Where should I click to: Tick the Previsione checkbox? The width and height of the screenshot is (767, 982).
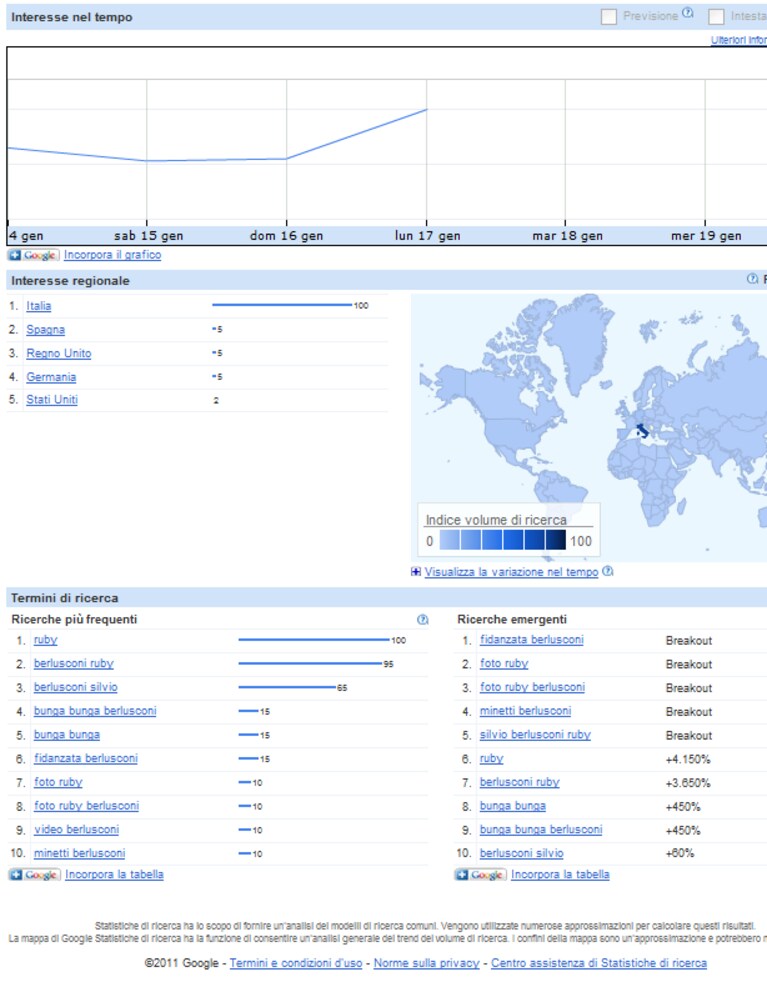[609, 17]
